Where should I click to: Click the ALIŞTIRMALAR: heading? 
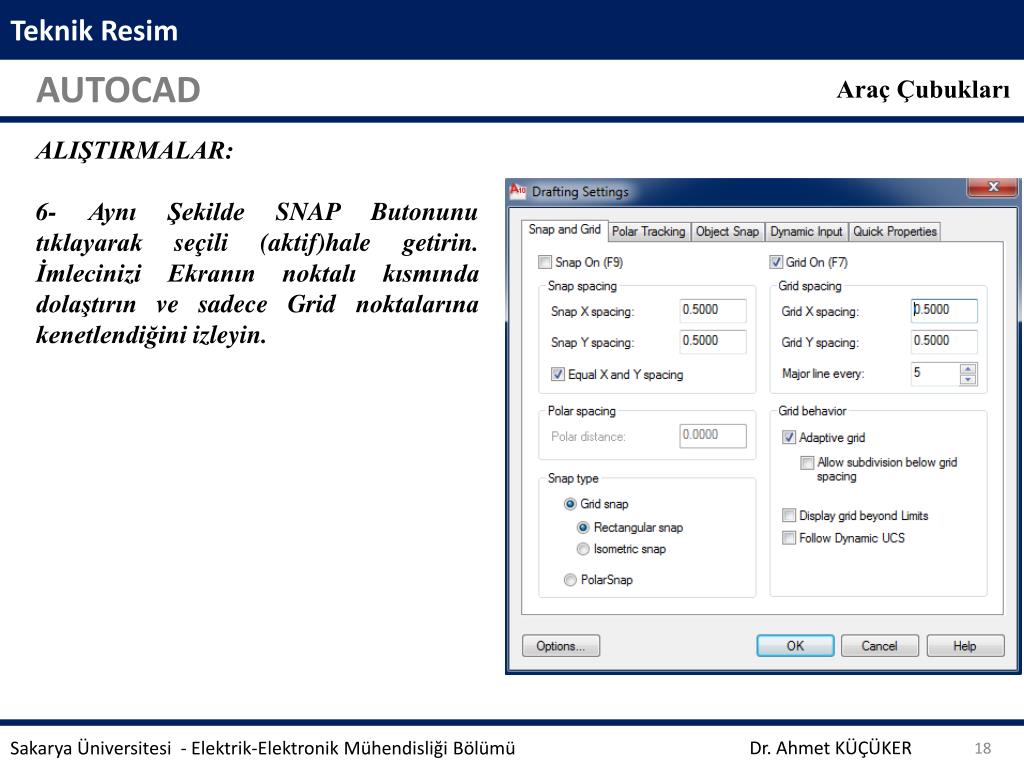pyautogui.click(x=135, y=151)
